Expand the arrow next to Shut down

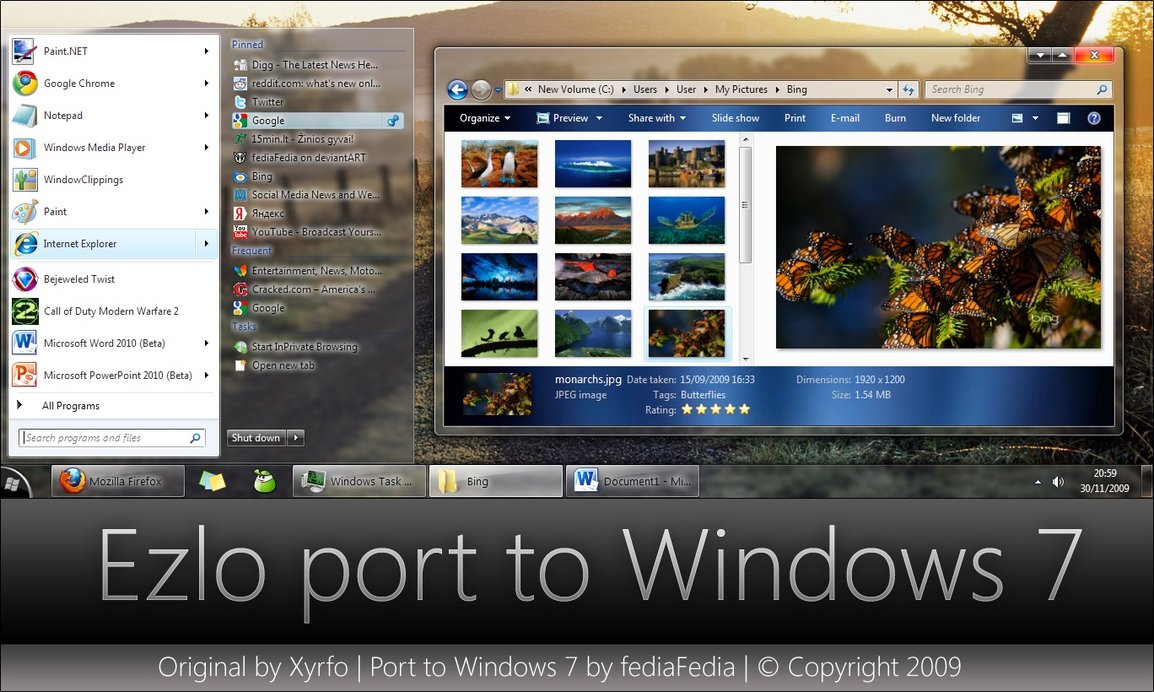pos(295,438)
